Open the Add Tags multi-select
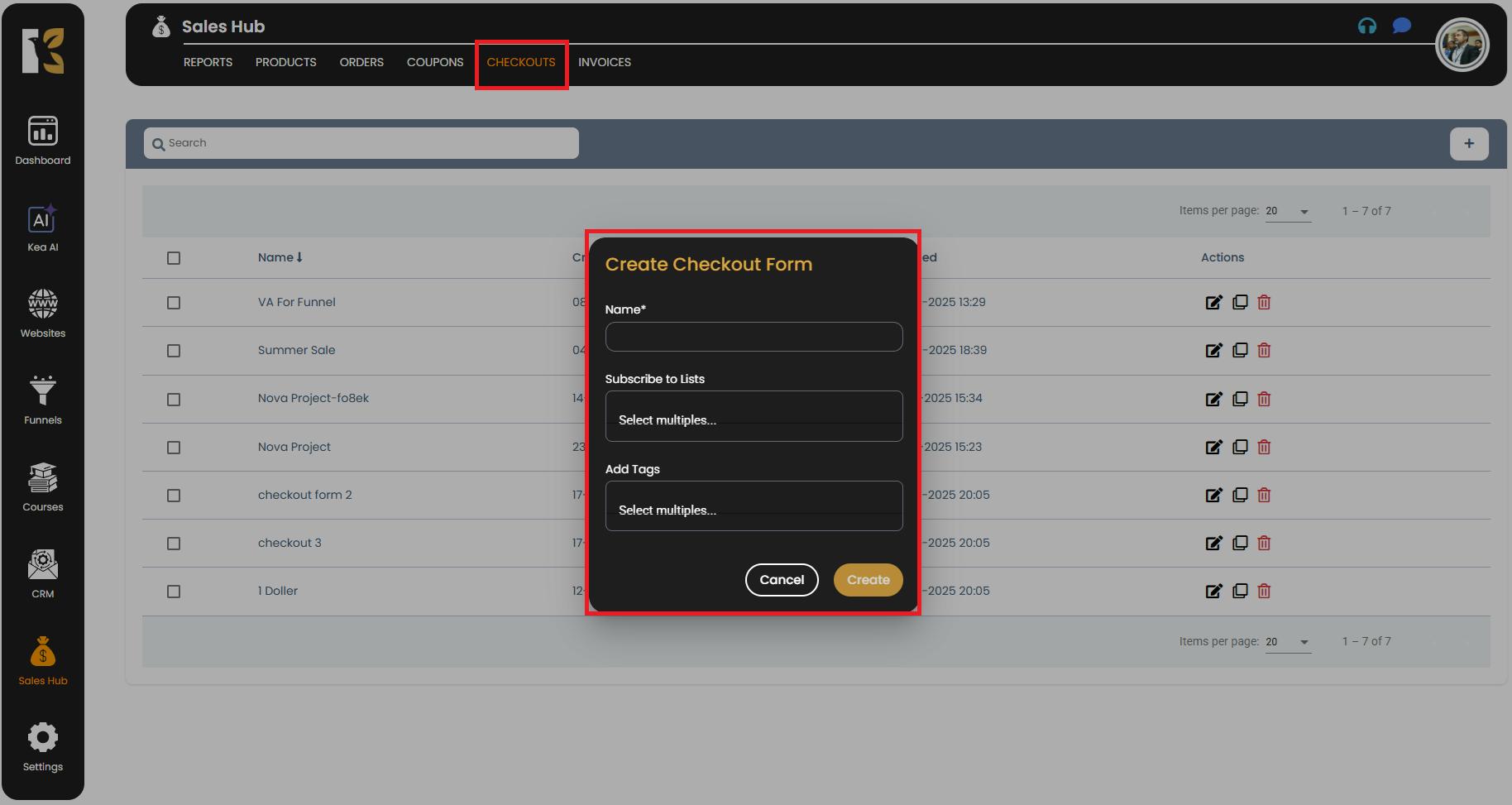The width and height of the screenshot is (1512, 805). point(754,506)
